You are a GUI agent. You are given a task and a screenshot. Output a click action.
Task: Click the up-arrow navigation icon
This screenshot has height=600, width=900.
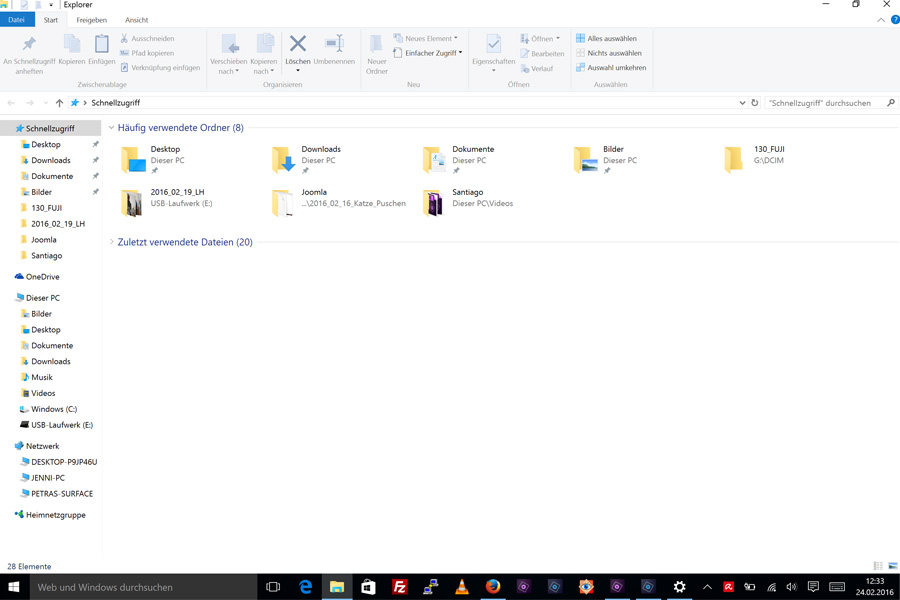pyautogui.click(x=59, y=103)
